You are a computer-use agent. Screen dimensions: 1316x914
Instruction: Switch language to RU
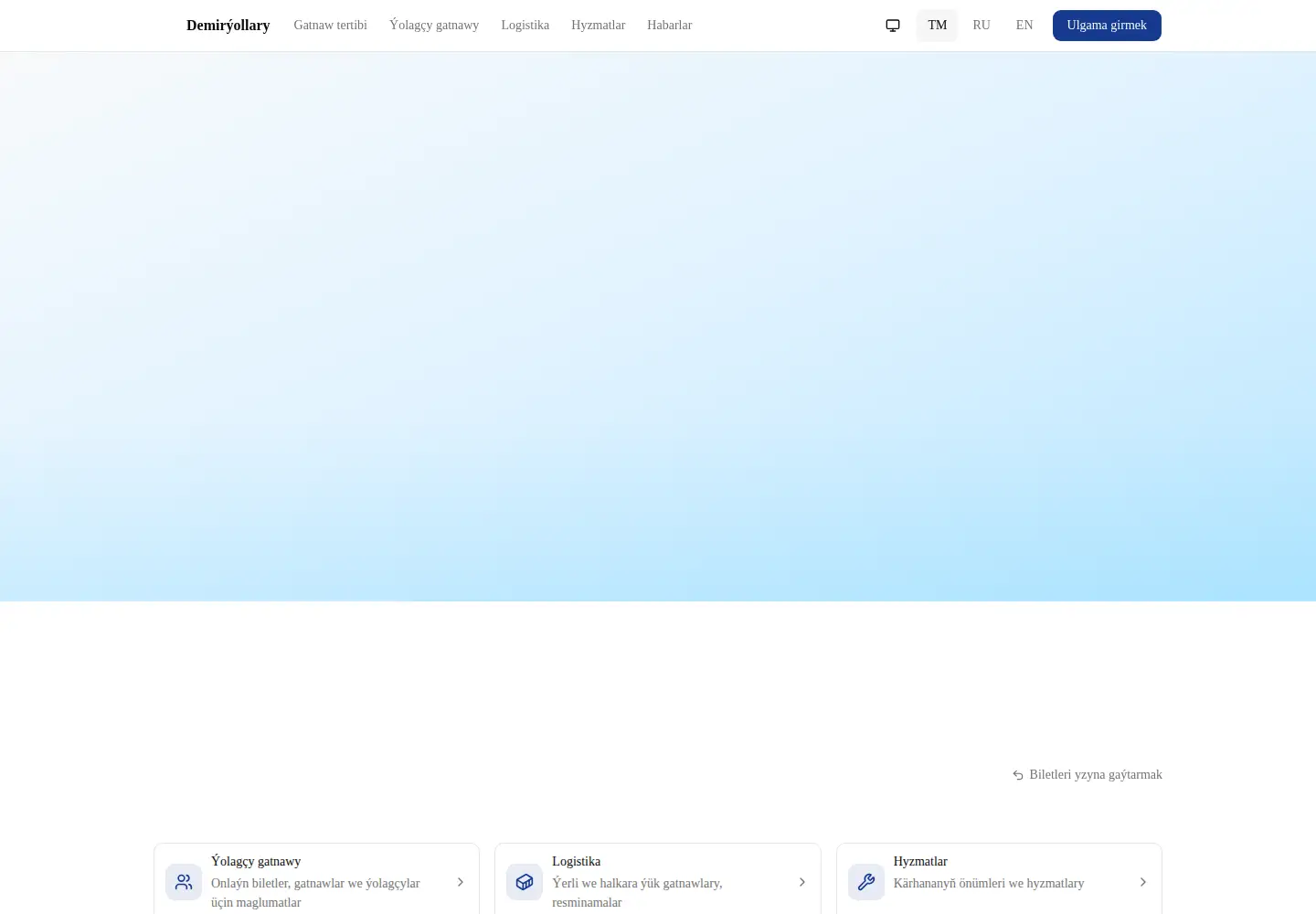pyautogui.click(x=982, y=26)
